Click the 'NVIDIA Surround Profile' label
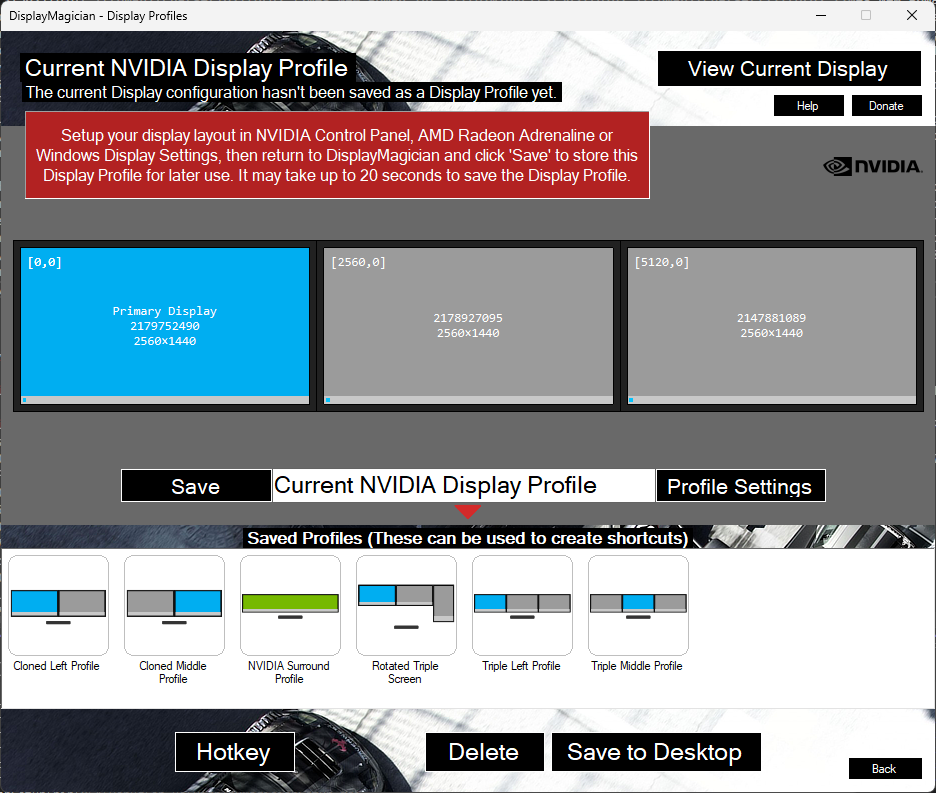936x793 pixels. pos(289,672)
